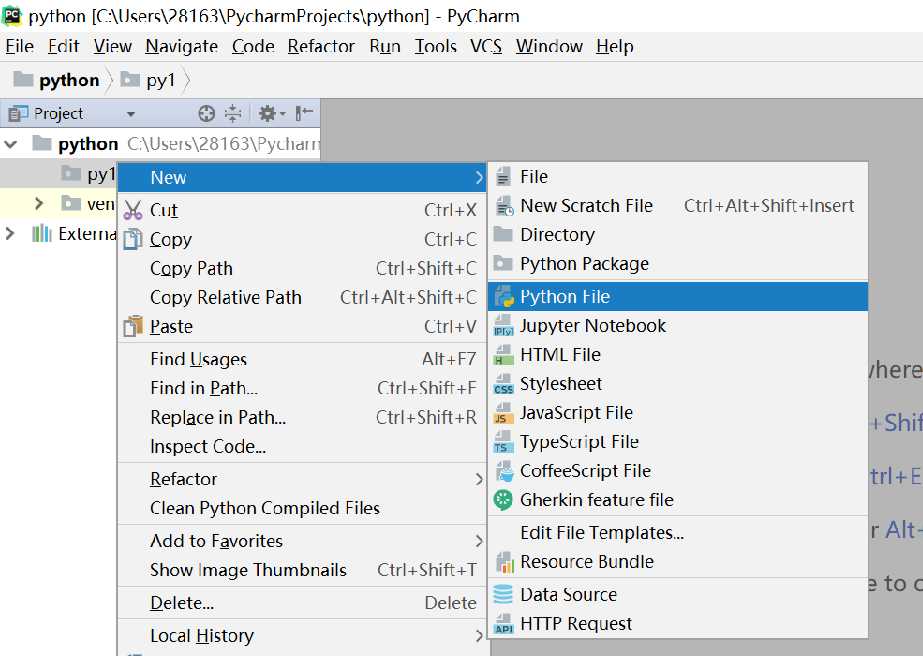Click the Hide Project panel icon
Screen dimensions: 923x656
point(304,113)
